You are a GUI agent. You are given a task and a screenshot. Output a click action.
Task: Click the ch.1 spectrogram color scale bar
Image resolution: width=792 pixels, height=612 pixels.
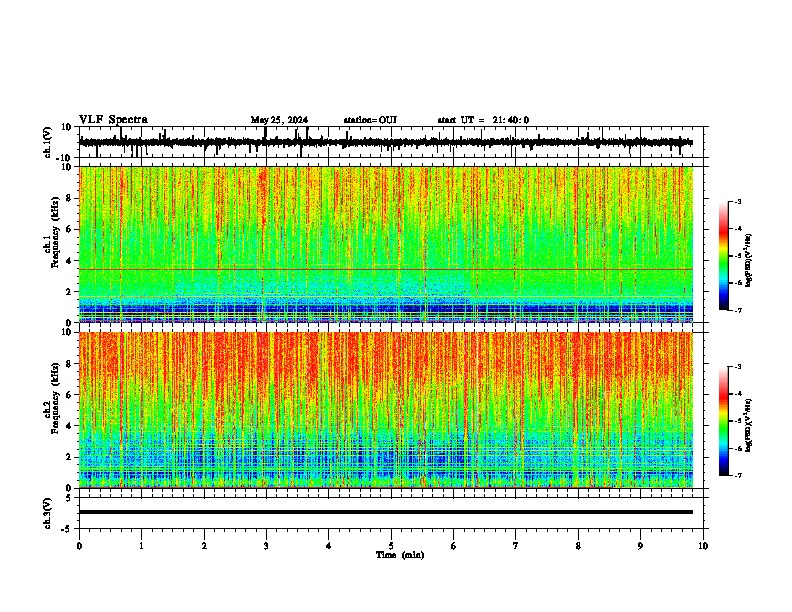[x=723, y=256]
